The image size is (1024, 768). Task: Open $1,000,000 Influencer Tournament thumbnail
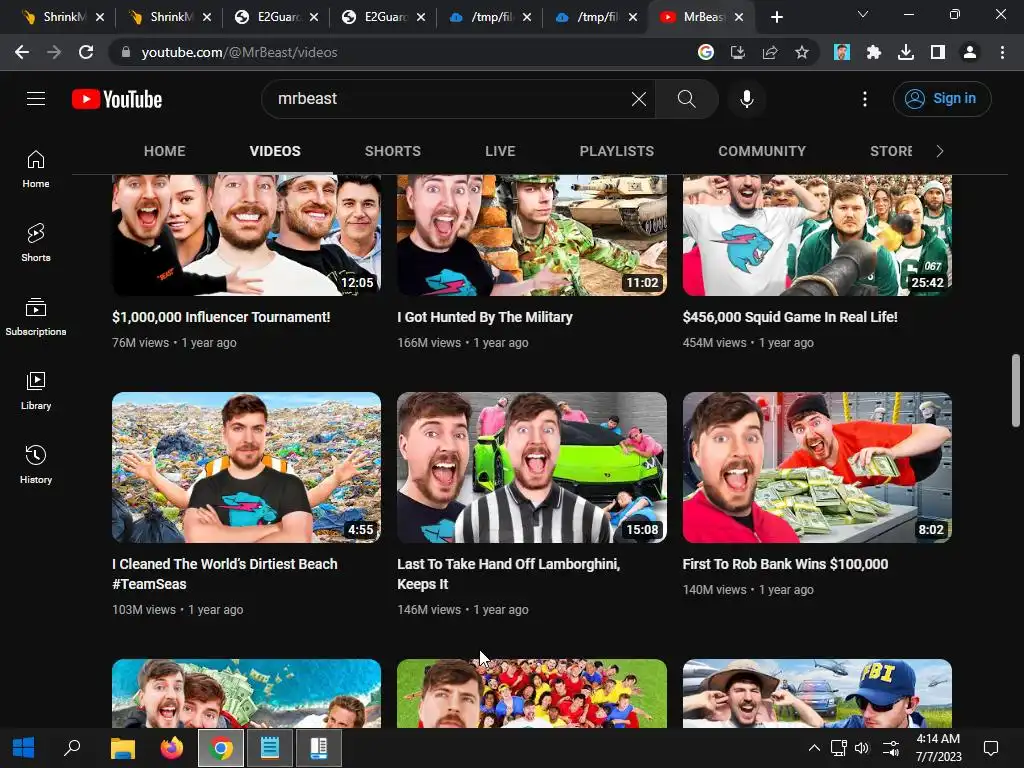click(246, 234)
